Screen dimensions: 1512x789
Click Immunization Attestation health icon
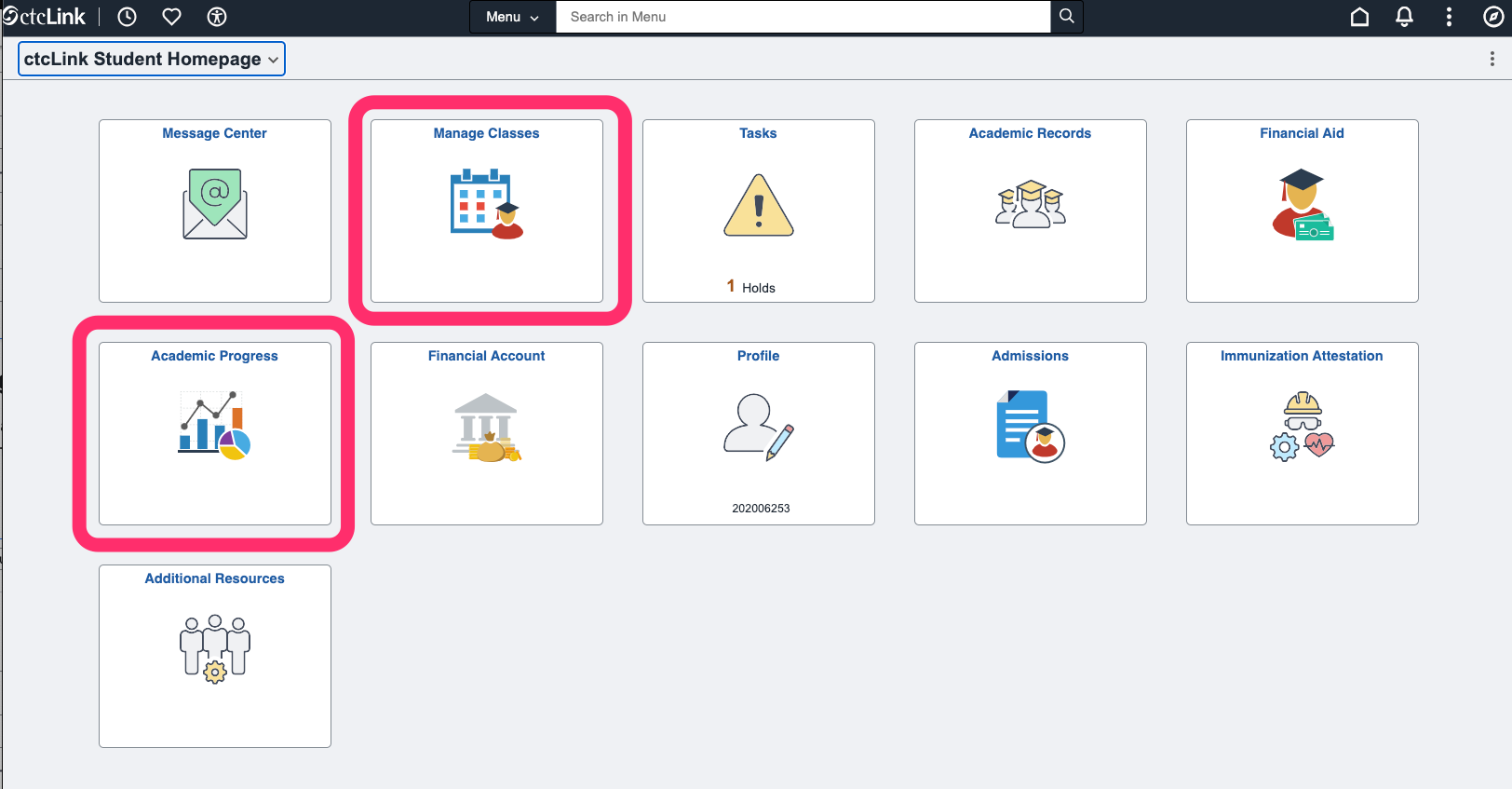(1303, 427)
